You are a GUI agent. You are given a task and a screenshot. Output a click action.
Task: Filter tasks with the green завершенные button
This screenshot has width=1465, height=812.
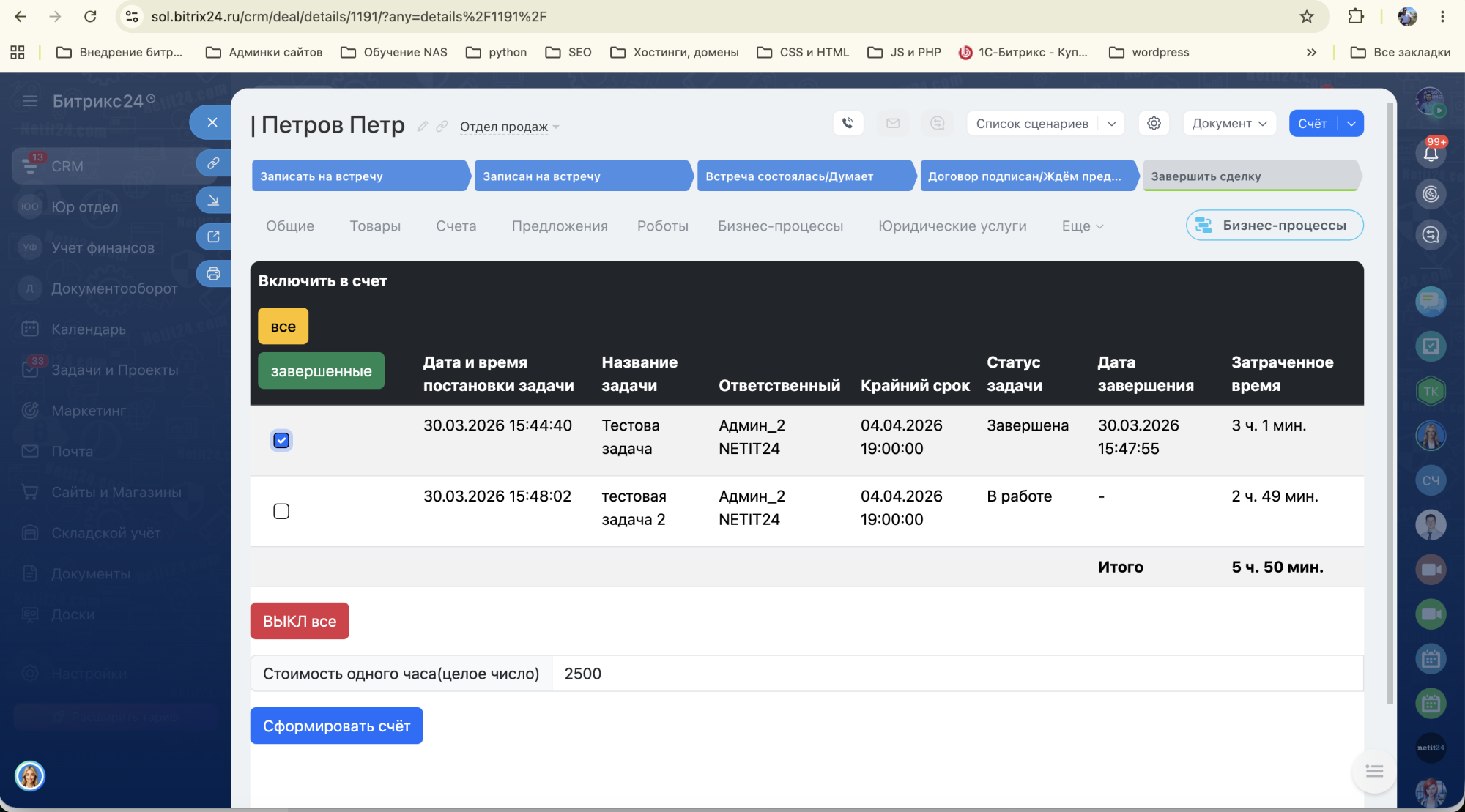pyautogui.click(x=321, y=370)
